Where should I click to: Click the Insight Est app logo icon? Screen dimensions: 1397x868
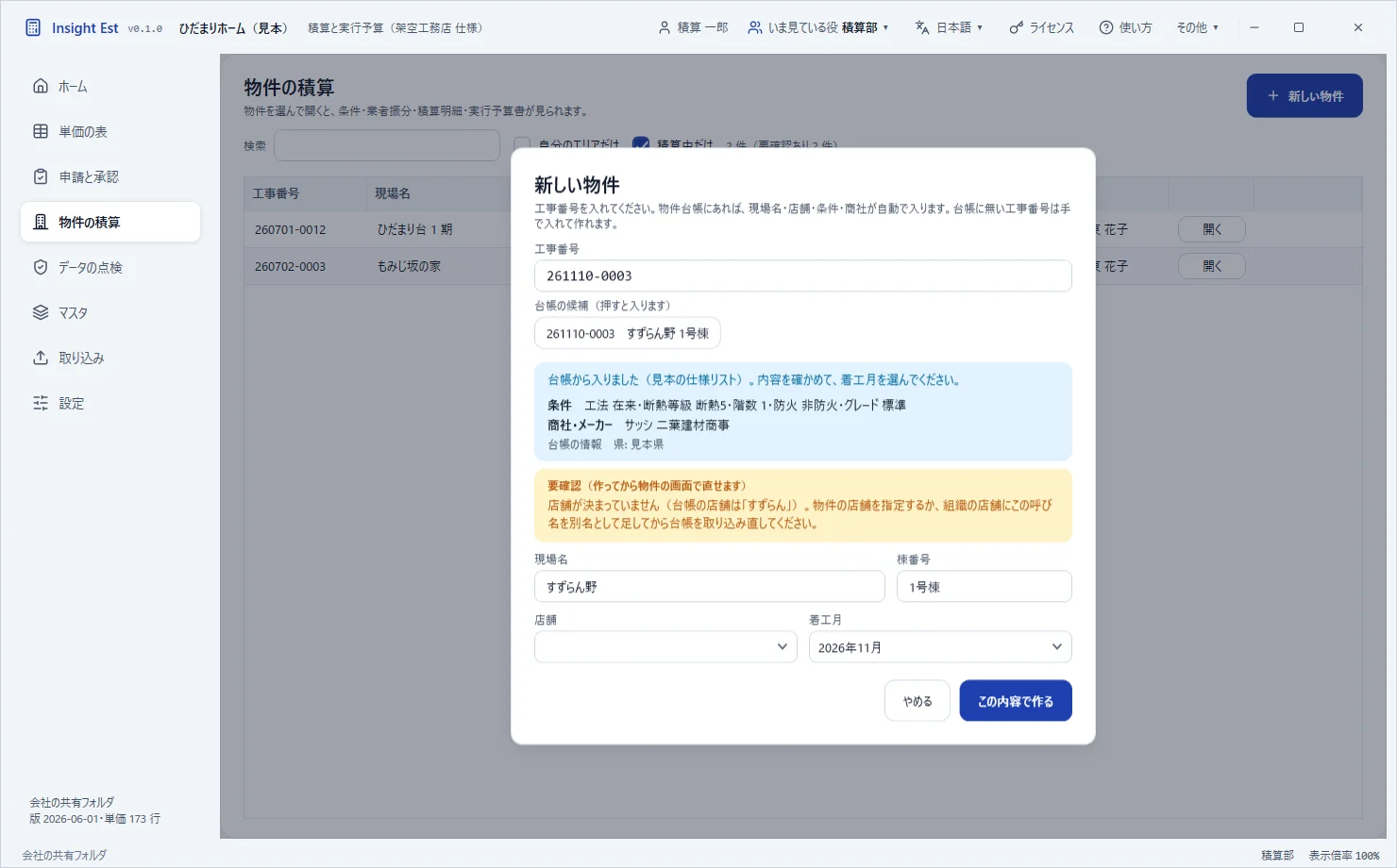coord(33,27)
